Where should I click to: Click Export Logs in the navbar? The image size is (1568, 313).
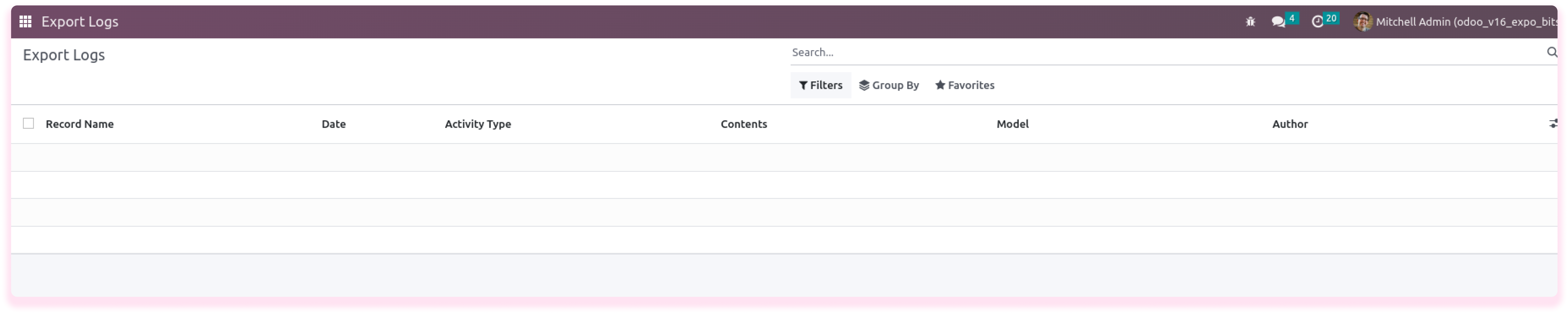80,22
